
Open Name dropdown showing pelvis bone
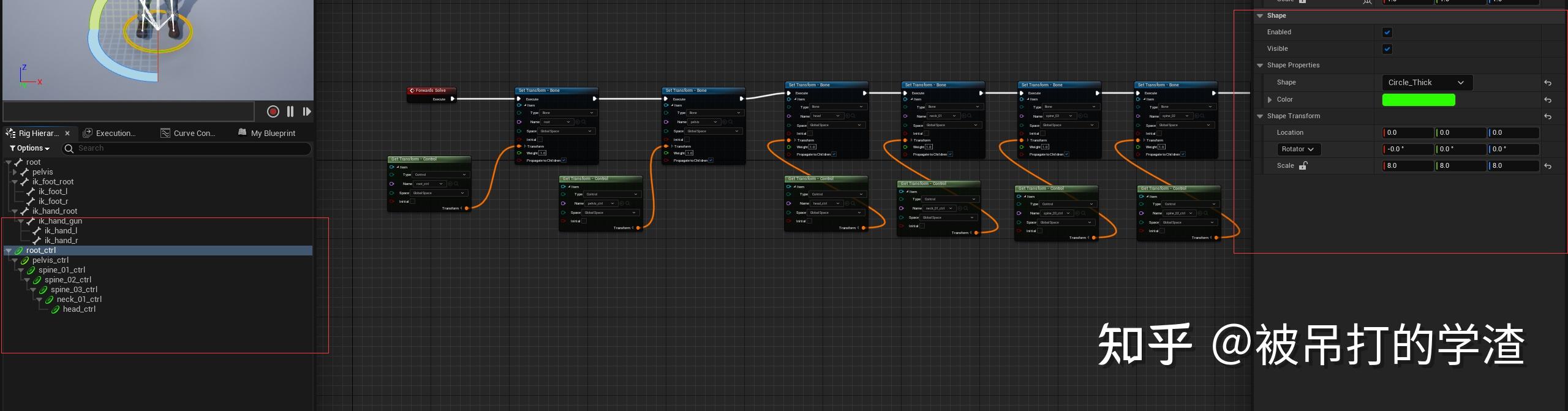coord(704,122)
